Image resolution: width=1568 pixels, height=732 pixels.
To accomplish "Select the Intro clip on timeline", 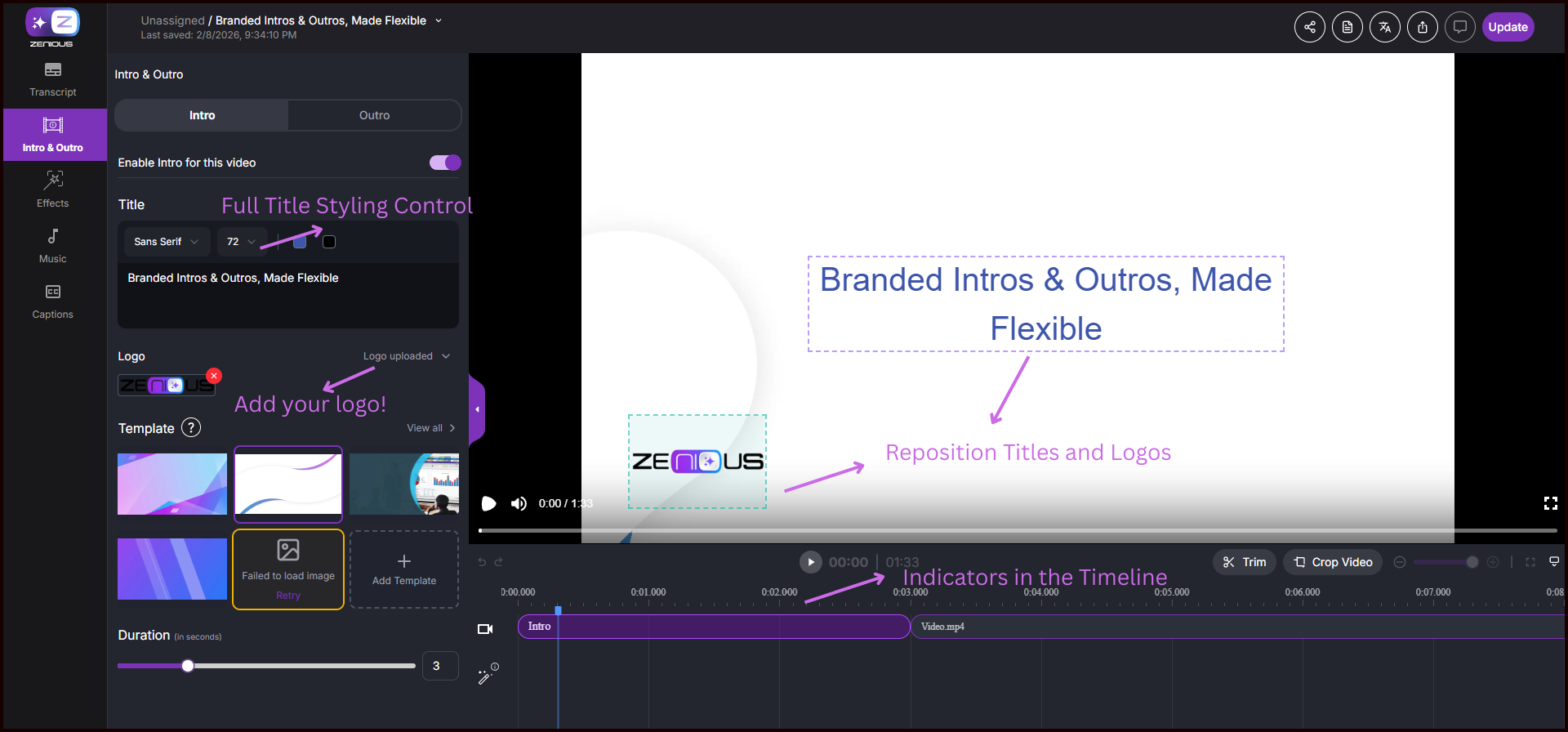I will (713, 627).
